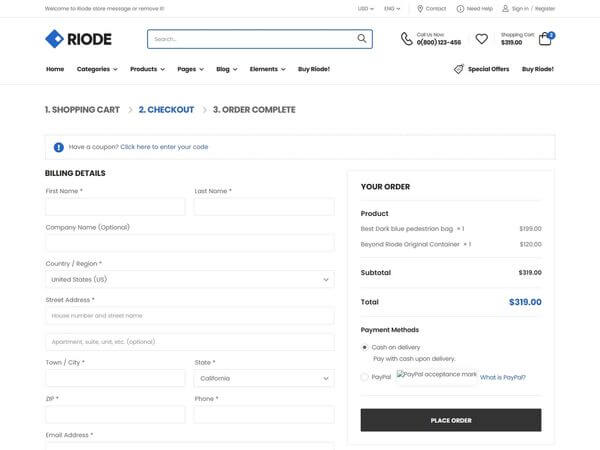The image size is (600, 450).
Task: Click the search magnifier icon
Action: 362,38
